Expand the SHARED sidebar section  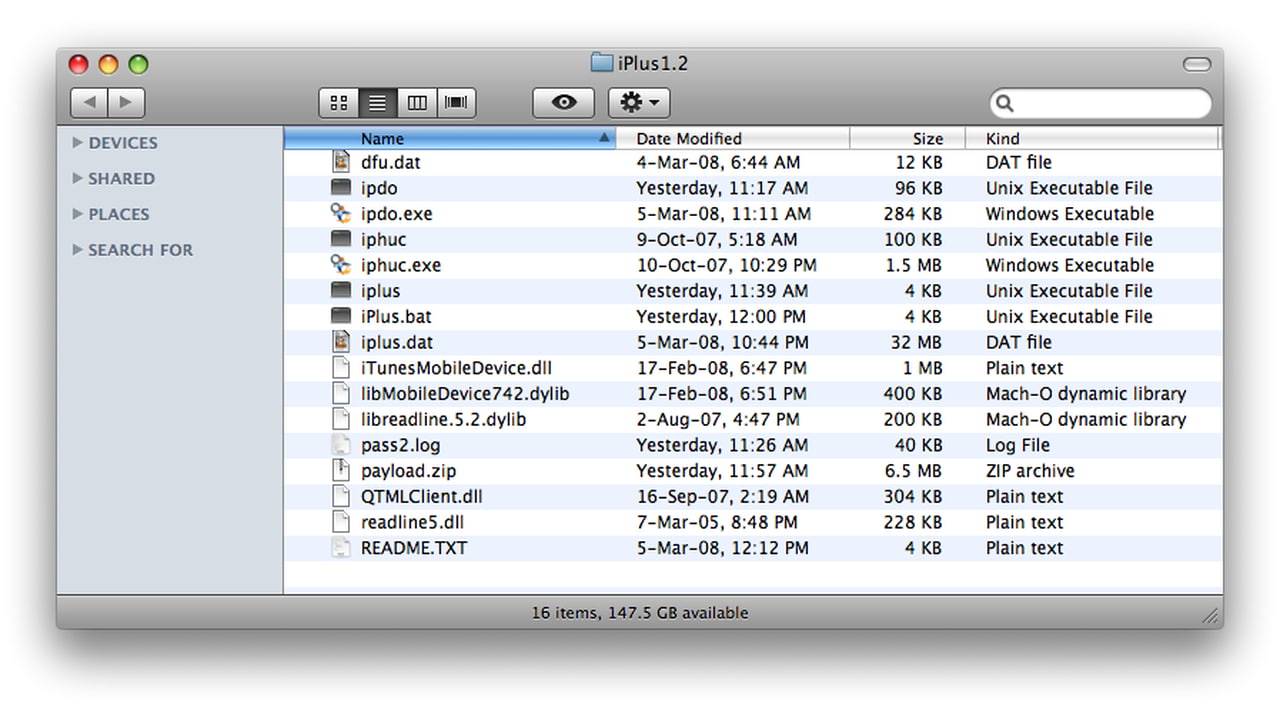click(x=78, y=178)
